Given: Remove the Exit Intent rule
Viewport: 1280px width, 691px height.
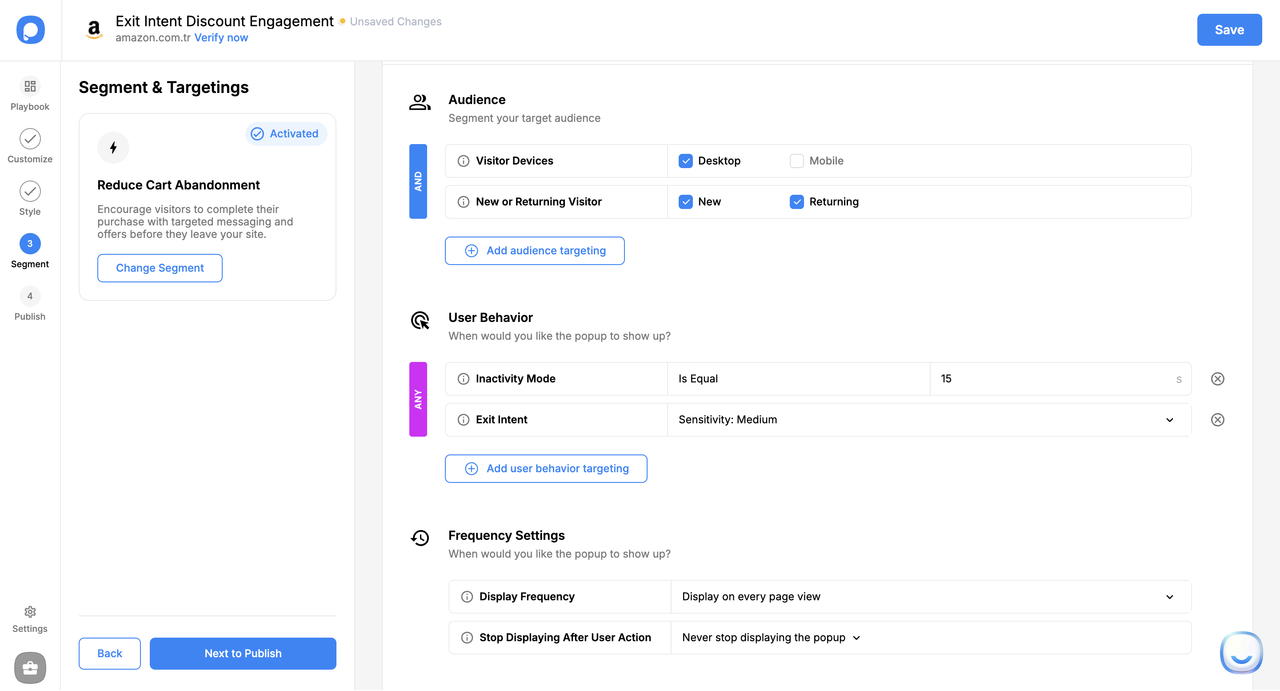Looking at the screenshot, I should tap(1217, 420).
